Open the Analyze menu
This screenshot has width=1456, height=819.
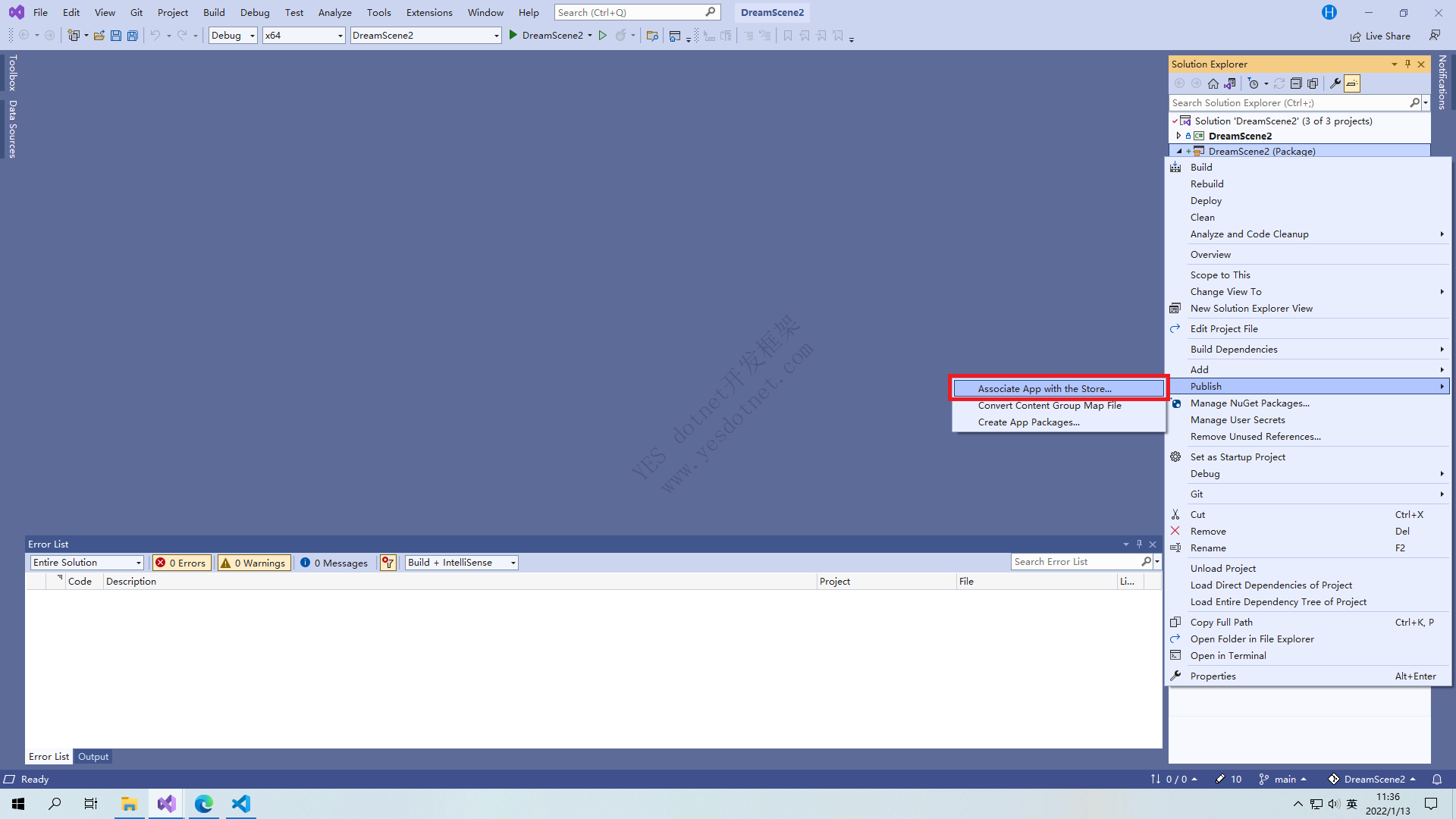coord(334,12)
